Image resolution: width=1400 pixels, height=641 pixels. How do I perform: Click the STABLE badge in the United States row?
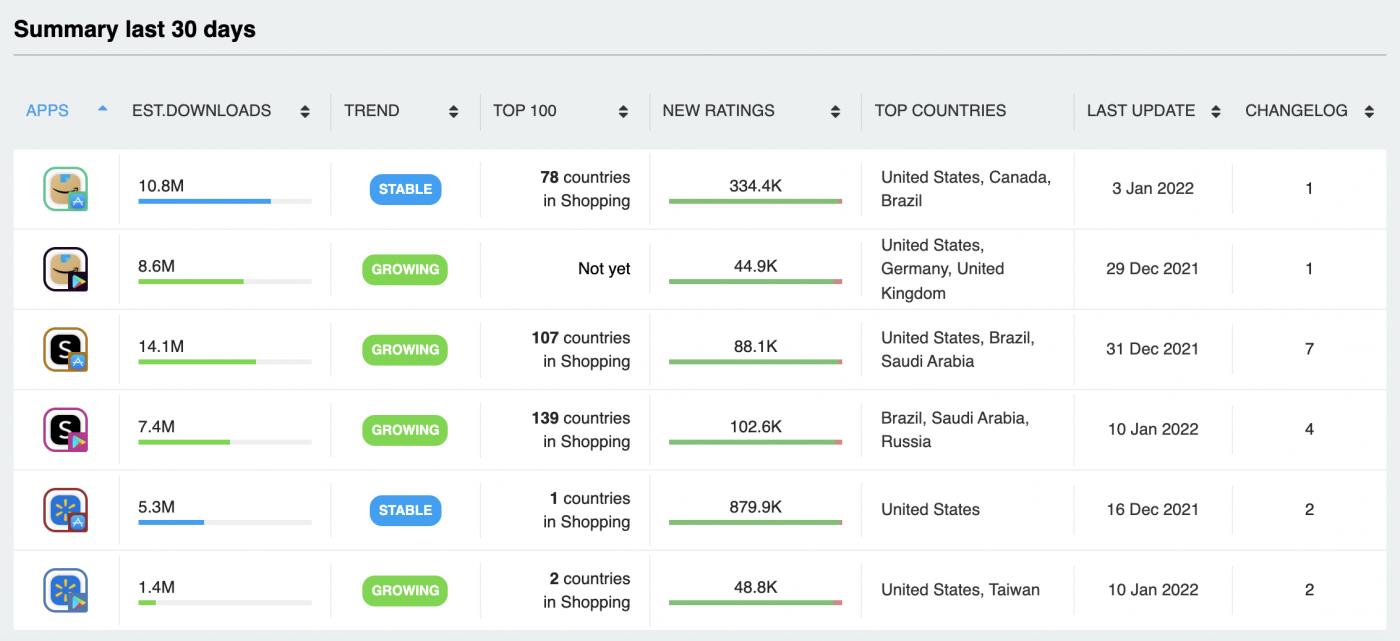pos(405,510)
